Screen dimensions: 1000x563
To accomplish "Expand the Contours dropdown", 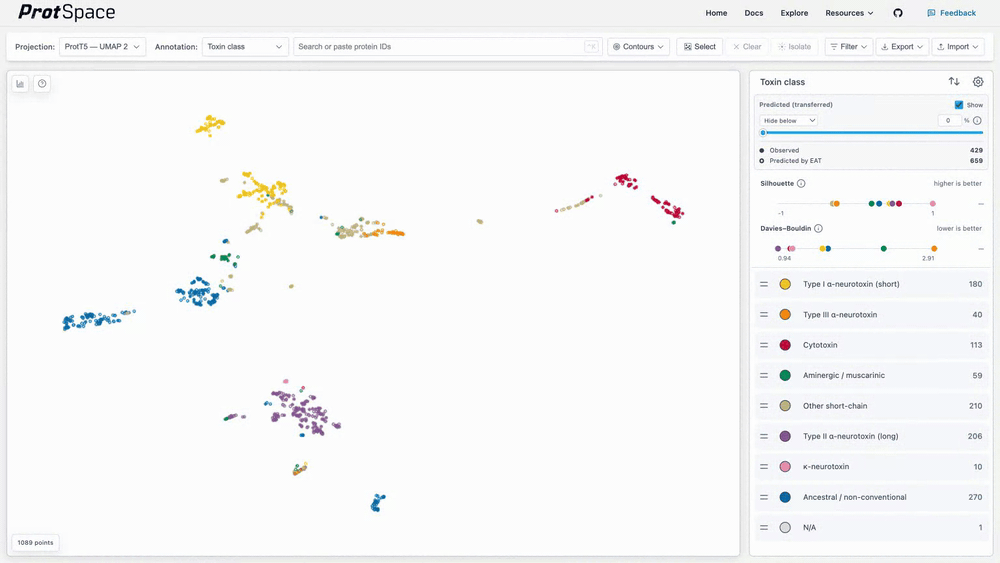I will pos(638,47).
